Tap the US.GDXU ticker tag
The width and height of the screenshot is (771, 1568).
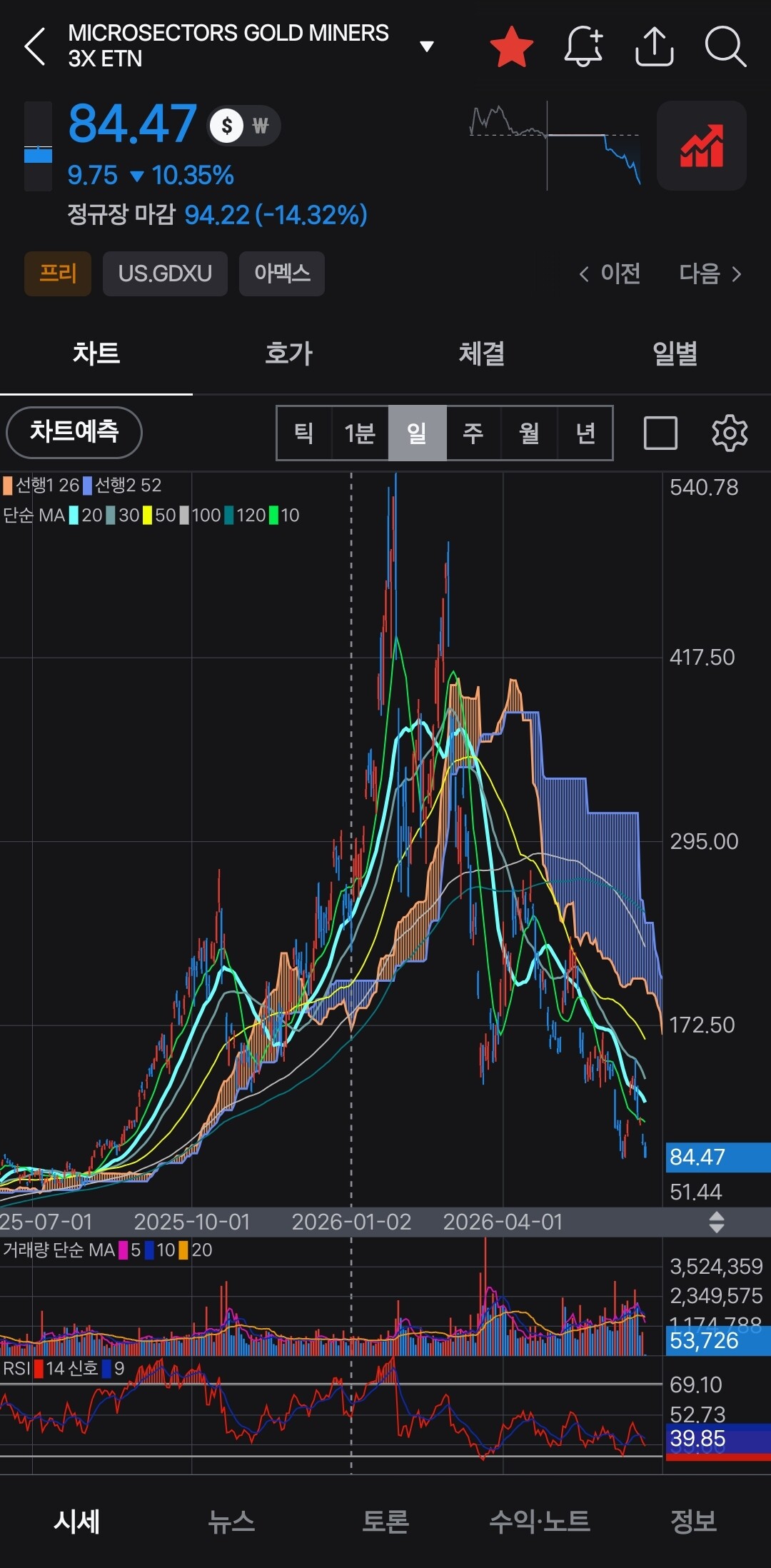[x=165, y=273]
